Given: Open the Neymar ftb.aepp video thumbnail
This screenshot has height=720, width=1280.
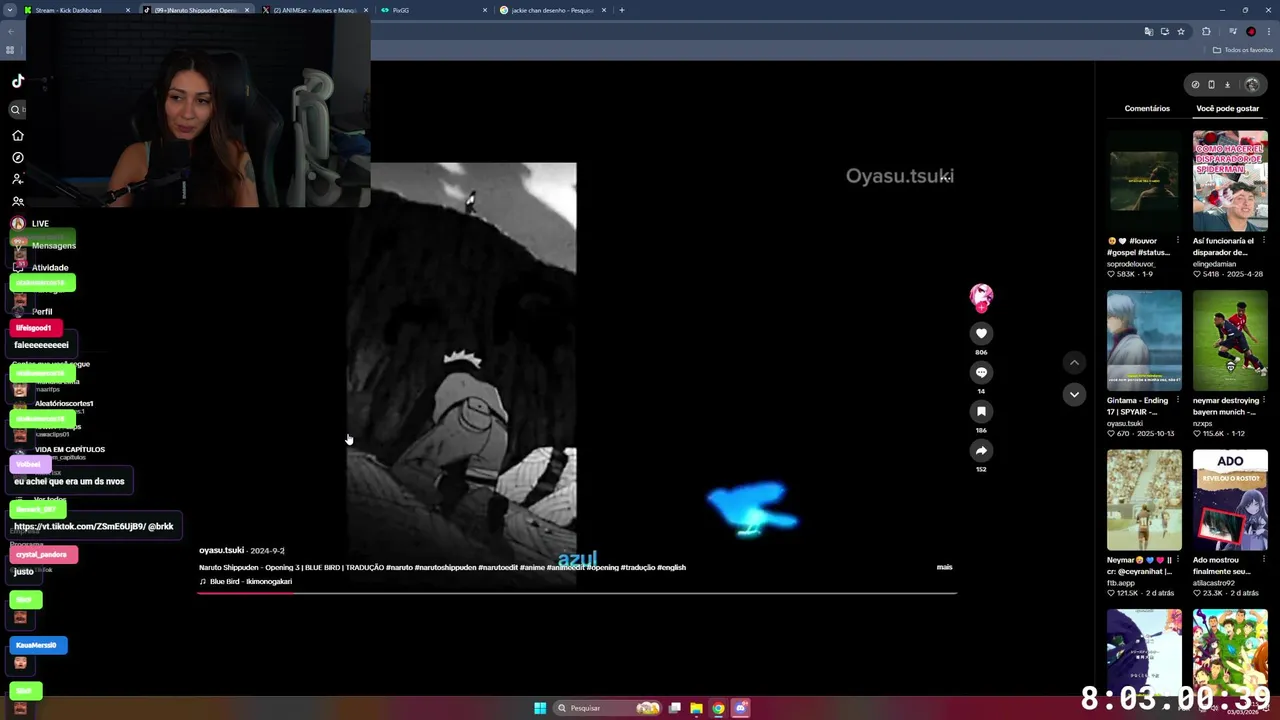Looking at the screenshot, I should (1144, 500).
